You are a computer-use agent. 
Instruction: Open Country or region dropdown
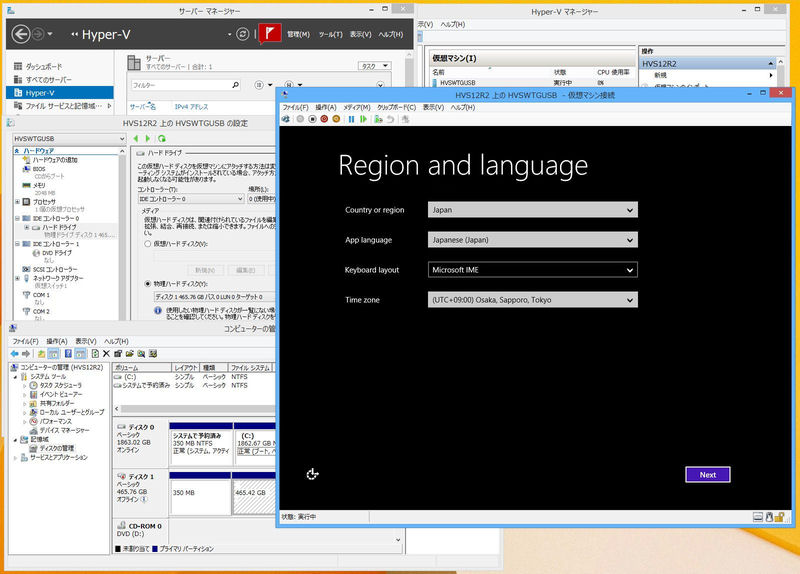click(x=533, y=210)
